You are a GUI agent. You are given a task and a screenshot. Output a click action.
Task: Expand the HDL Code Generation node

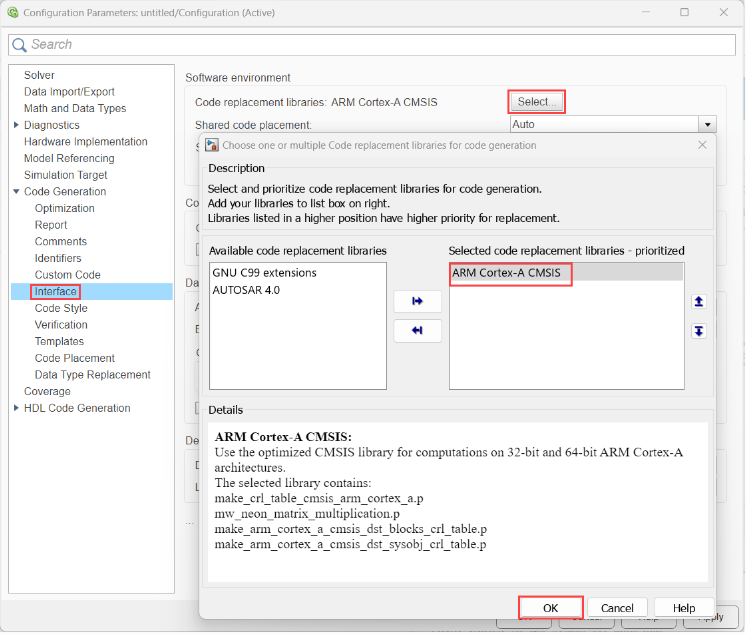pyautogui.click(x=16, y=408)
